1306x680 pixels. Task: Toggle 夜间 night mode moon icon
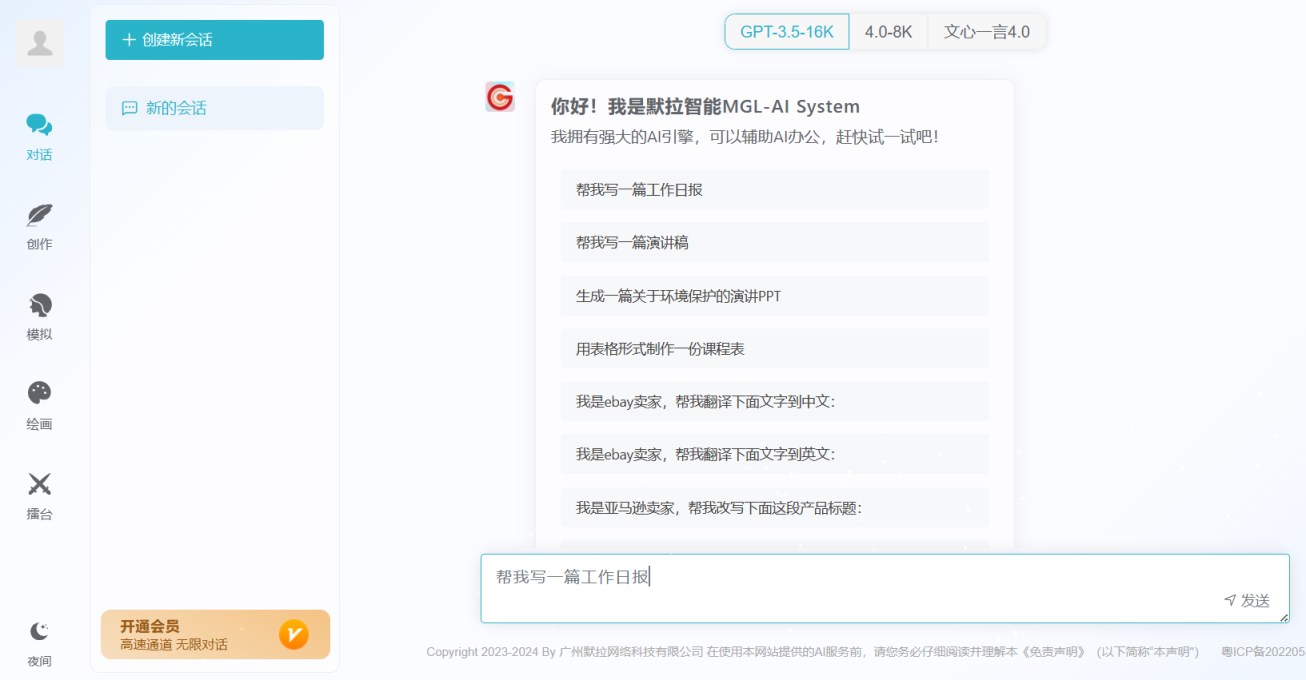point(39,631)
